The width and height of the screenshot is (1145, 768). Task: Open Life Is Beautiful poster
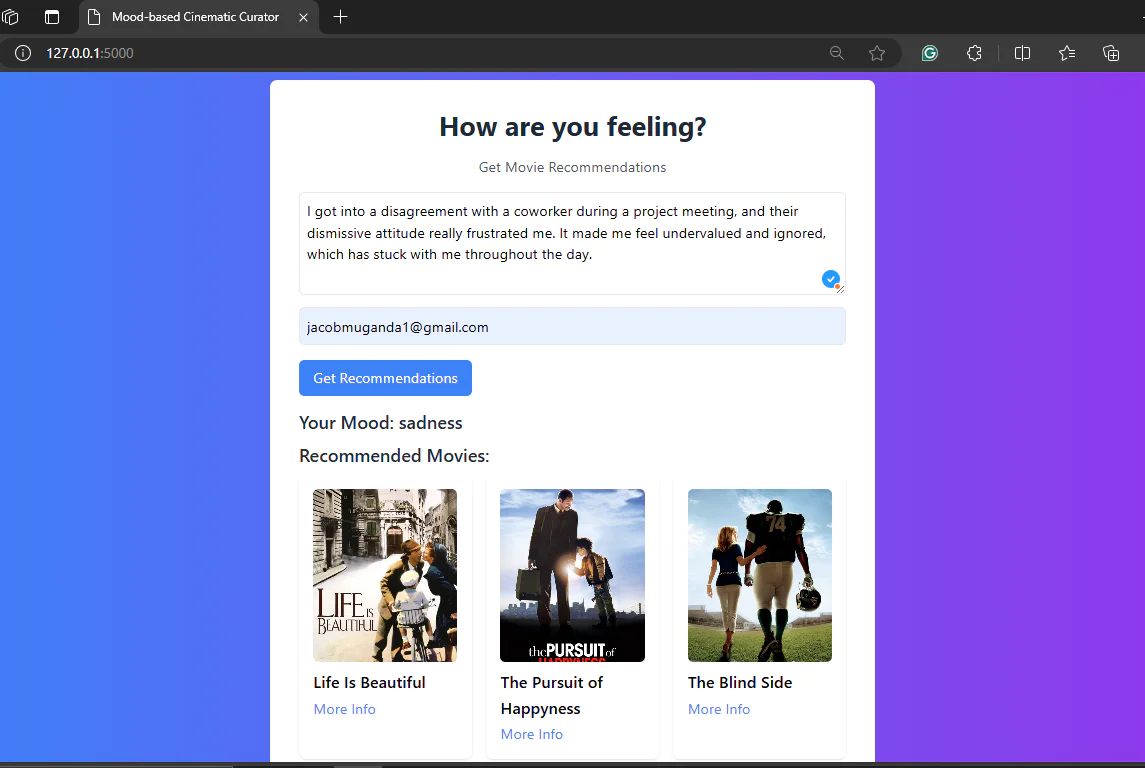[x=385, y=575]
